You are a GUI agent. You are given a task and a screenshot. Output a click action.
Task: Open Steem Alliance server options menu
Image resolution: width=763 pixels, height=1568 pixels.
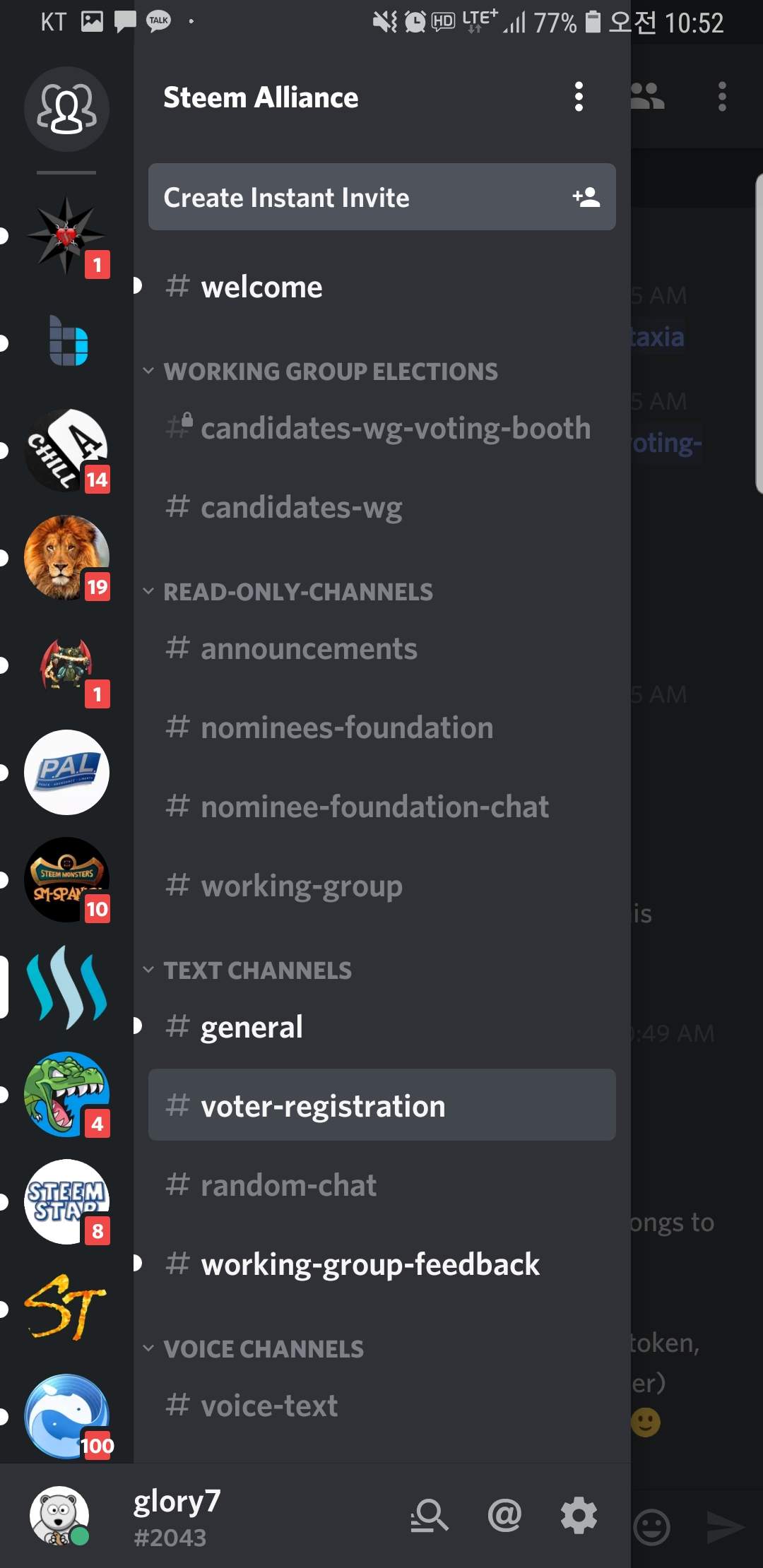579,97
